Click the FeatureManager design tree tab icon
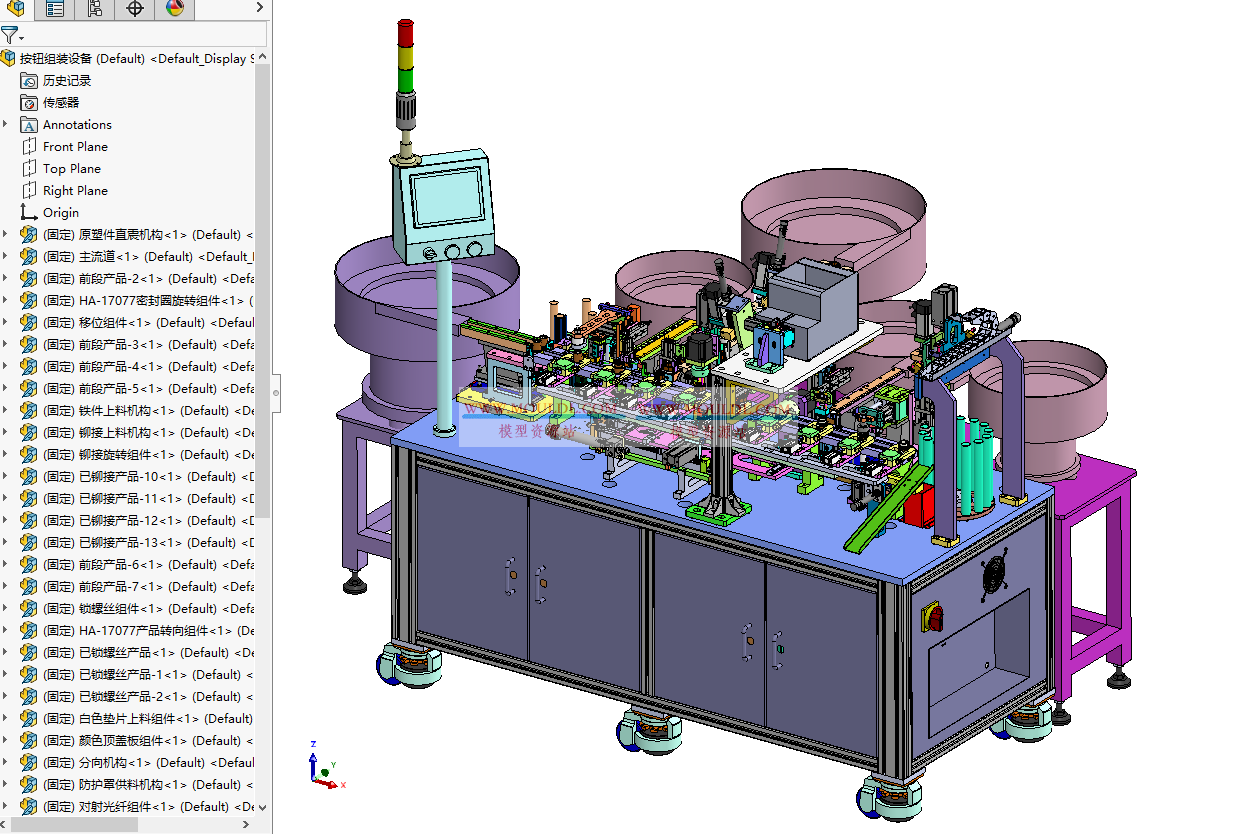 coord(15,9)
